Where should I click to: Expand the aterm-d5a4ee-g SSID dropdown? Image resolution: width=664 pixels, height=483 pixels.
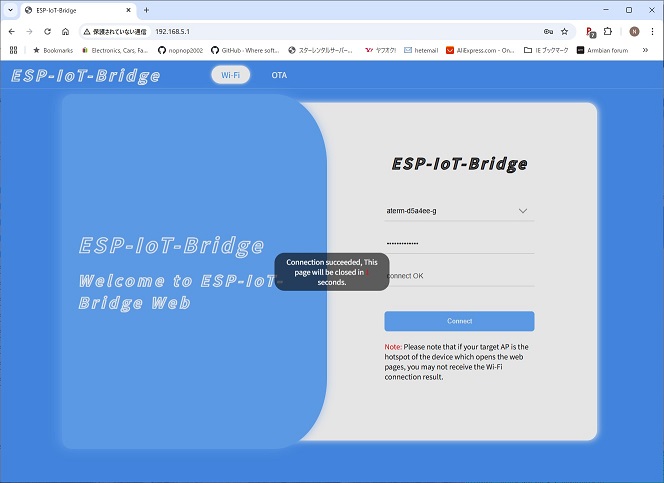459,211
